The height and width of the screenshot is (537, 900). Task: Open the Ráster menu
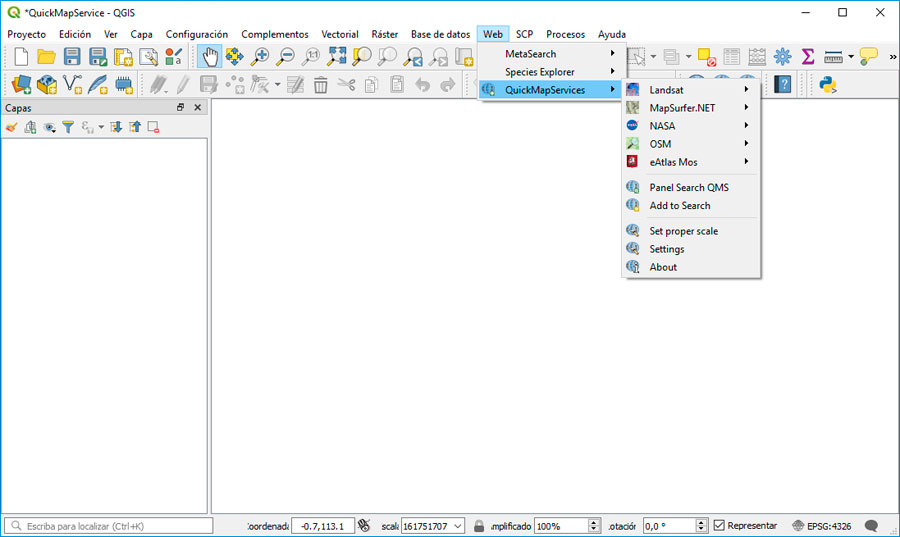[385, 34]
